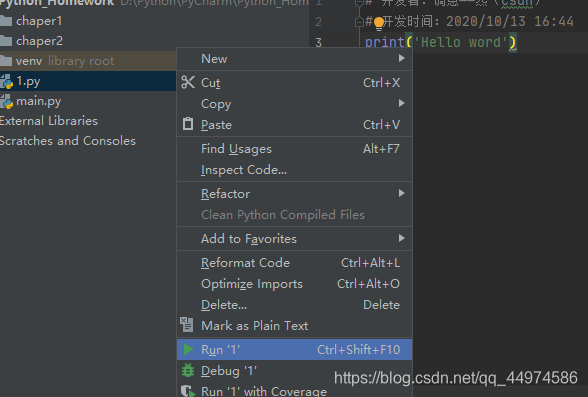The height and width of the screenshot is (397, 588).
Task: Click the chaper1 folder icon
Action: pos(6,21)
